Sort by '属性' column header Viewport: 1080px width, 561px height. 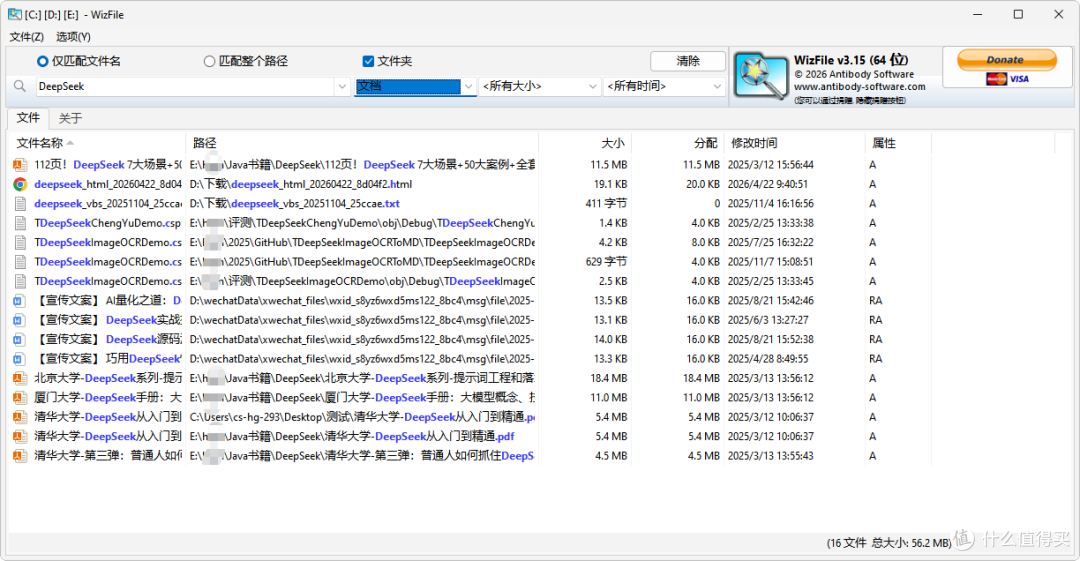pyautogui.click(x=898, y=143)
